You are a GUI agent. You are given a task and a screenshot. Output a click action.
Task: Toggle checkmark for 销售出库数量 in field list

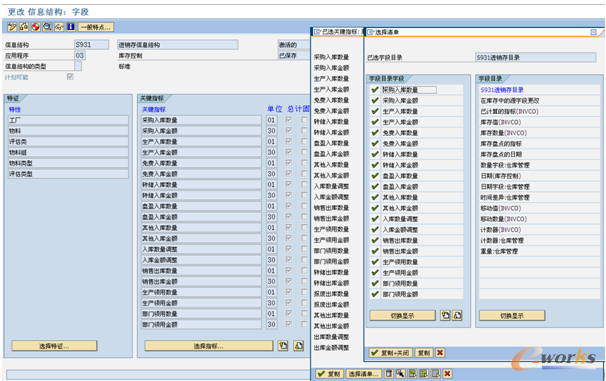(x=374, y=240)
